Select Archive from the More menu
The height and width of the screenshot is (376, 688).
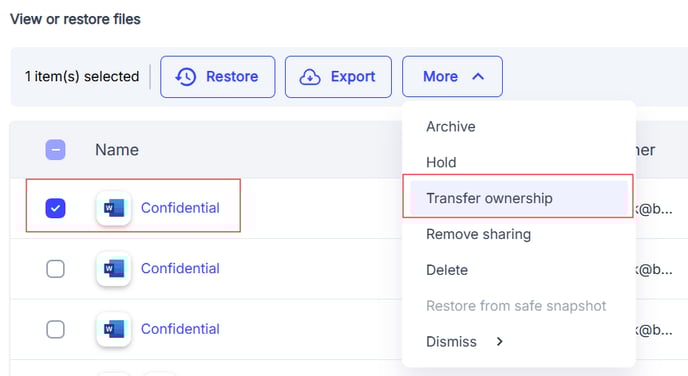pyautogui.click(x=451, y=127)
